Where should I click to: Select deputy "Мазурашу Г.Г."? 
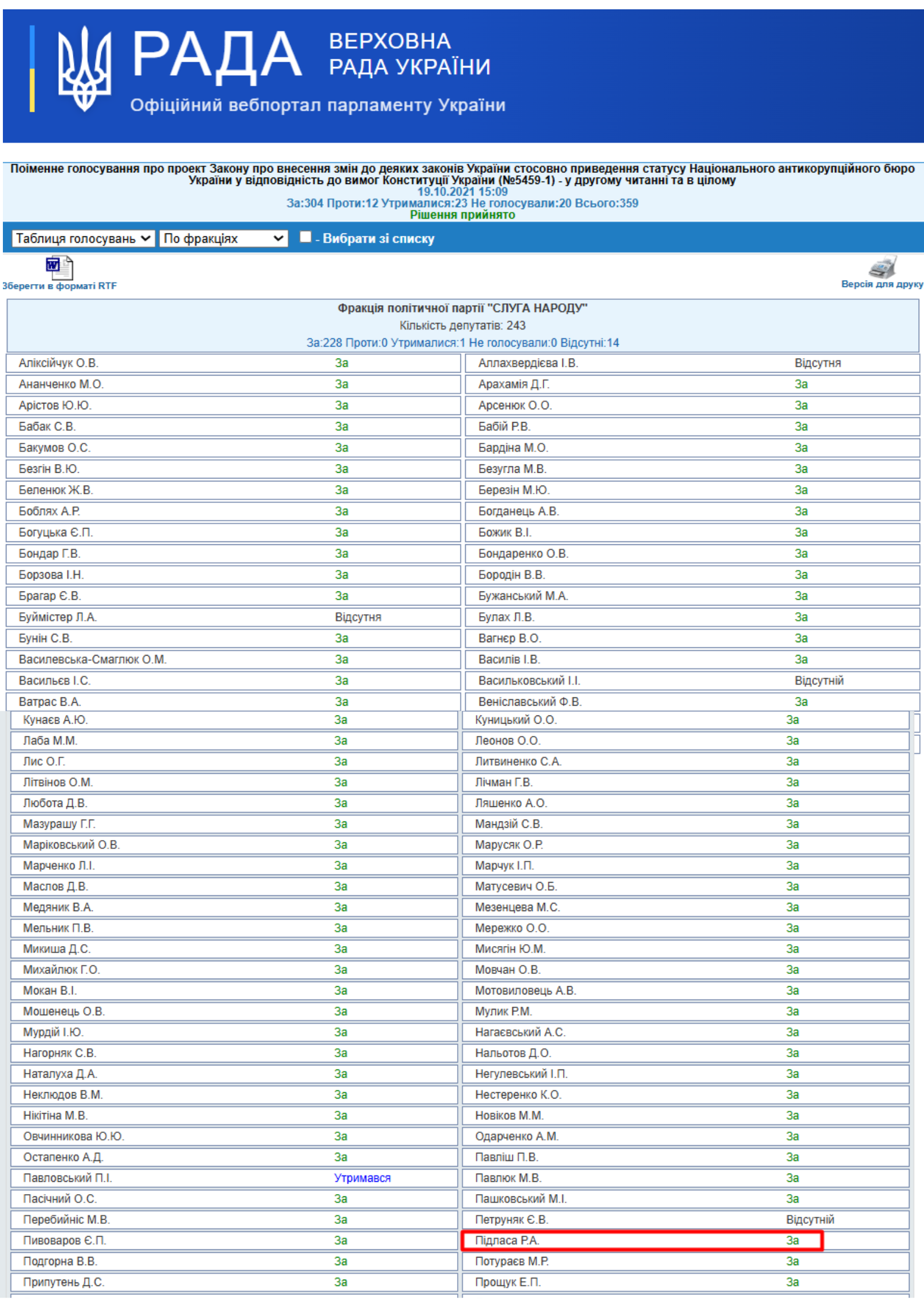point(59,824)
